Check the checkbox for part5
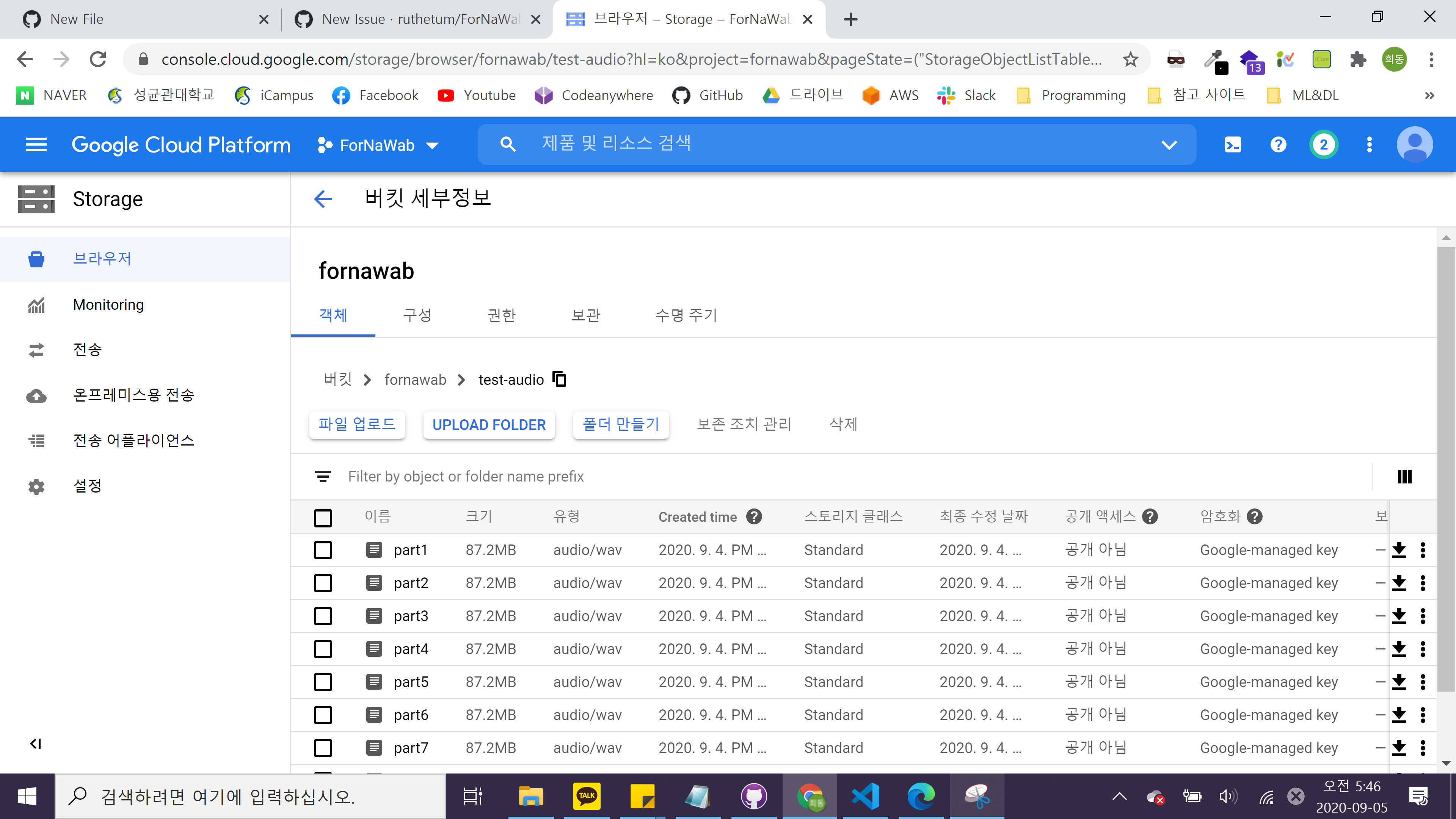Screen dimensions: 1456x819 323,682
